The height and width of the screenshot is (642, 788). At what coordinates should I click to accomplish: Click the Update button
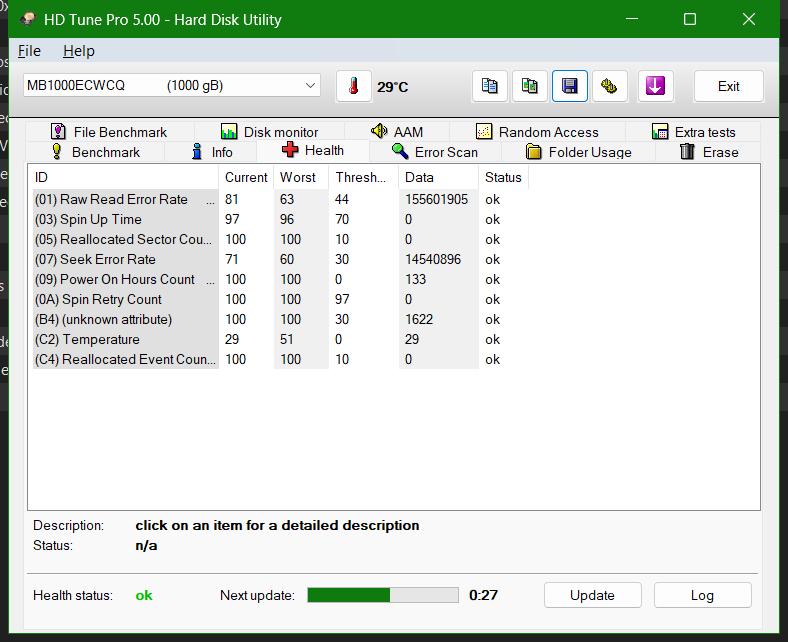593,595
